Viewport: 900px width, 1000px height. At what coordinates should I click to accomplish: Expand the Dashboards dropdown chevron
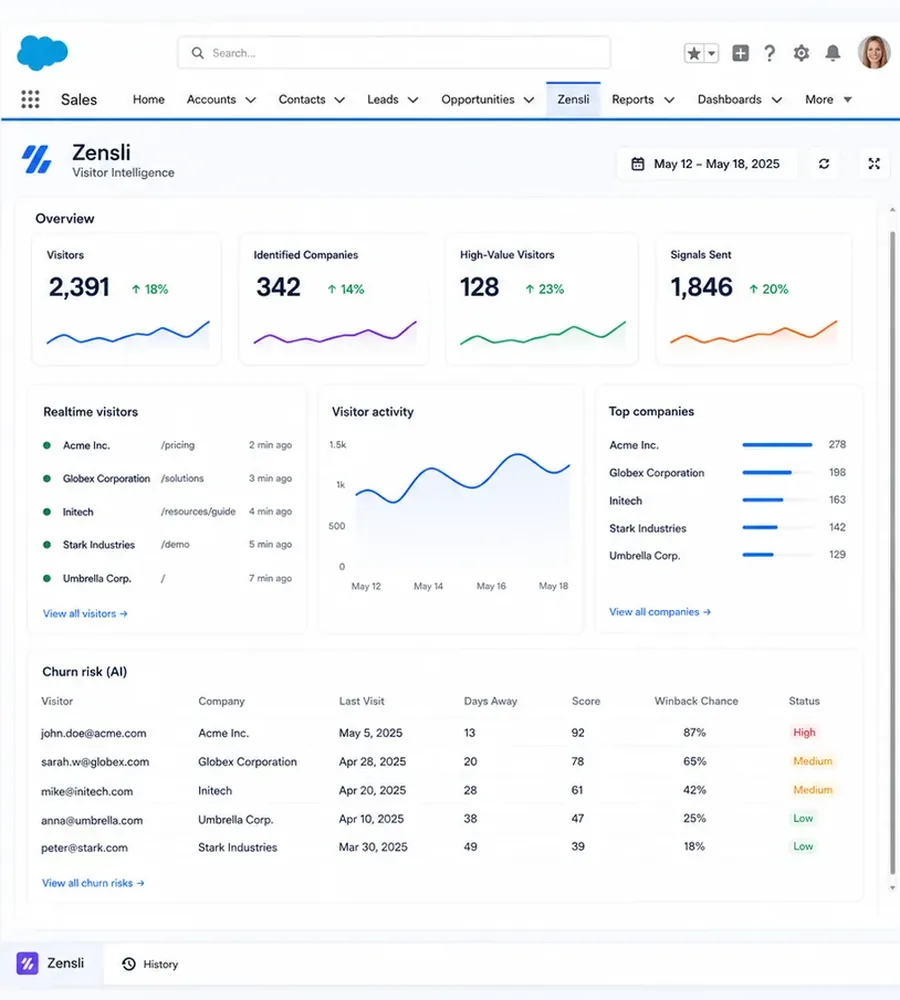[777, 100]
